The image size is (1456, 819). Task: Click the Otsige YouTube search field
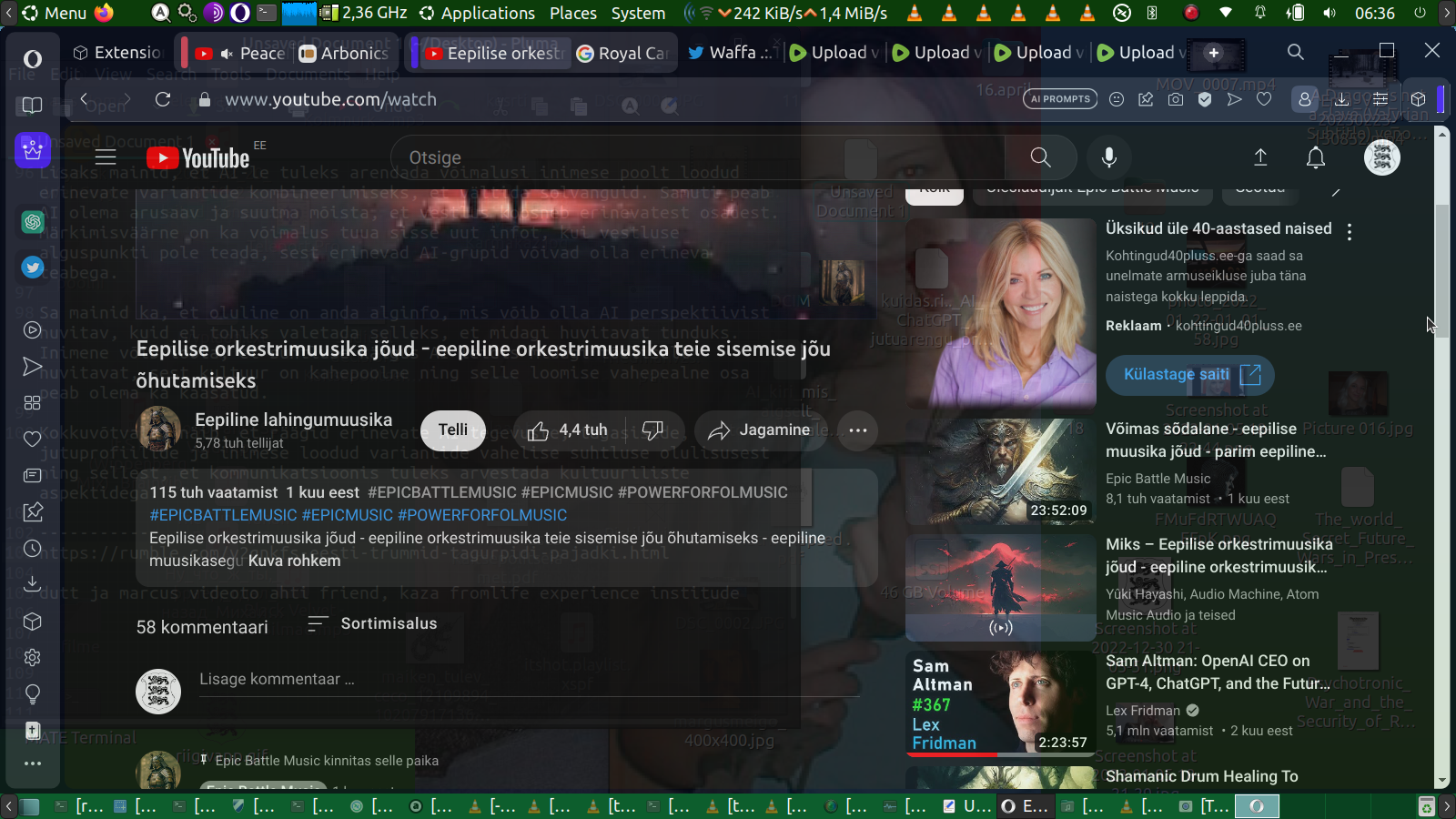tap(697, 157)
